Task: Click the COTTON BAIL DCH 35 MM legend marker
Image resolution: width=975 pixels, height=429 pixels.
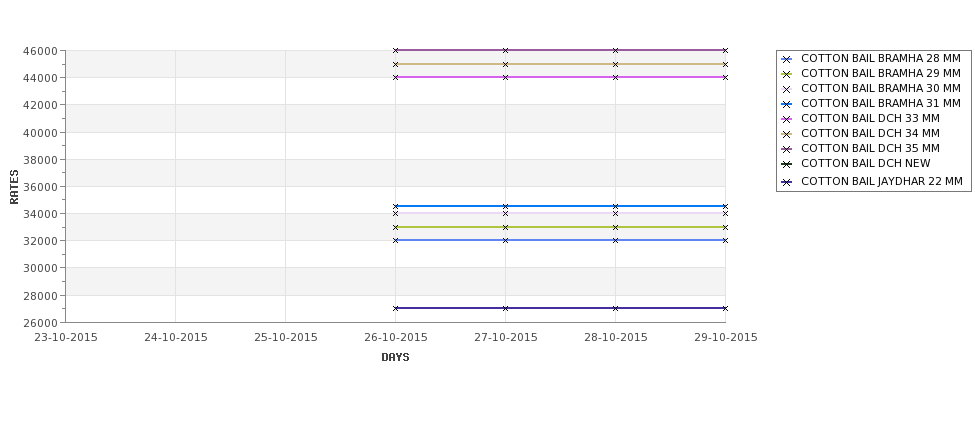Action: pos(787,149)
